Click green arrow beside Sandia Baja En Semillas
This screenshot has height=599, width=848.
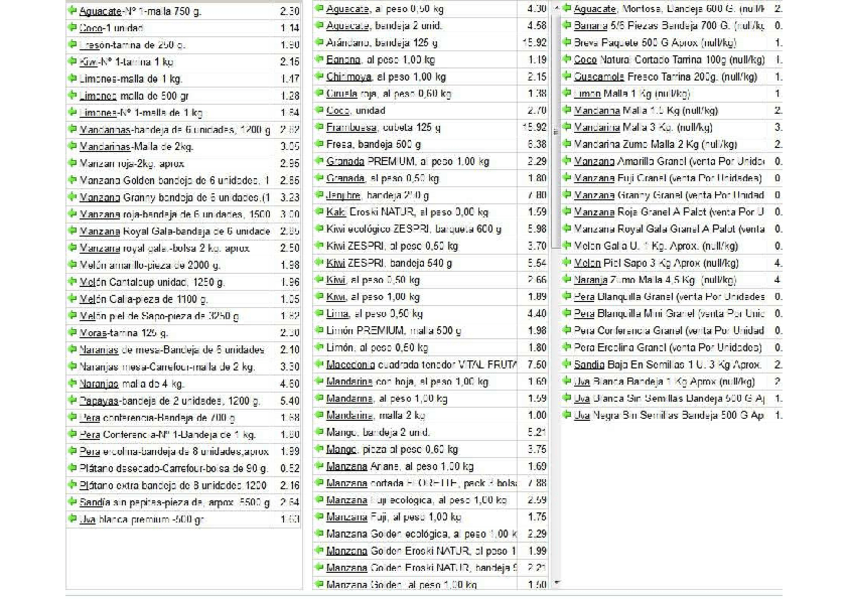(x=567, y=365)
